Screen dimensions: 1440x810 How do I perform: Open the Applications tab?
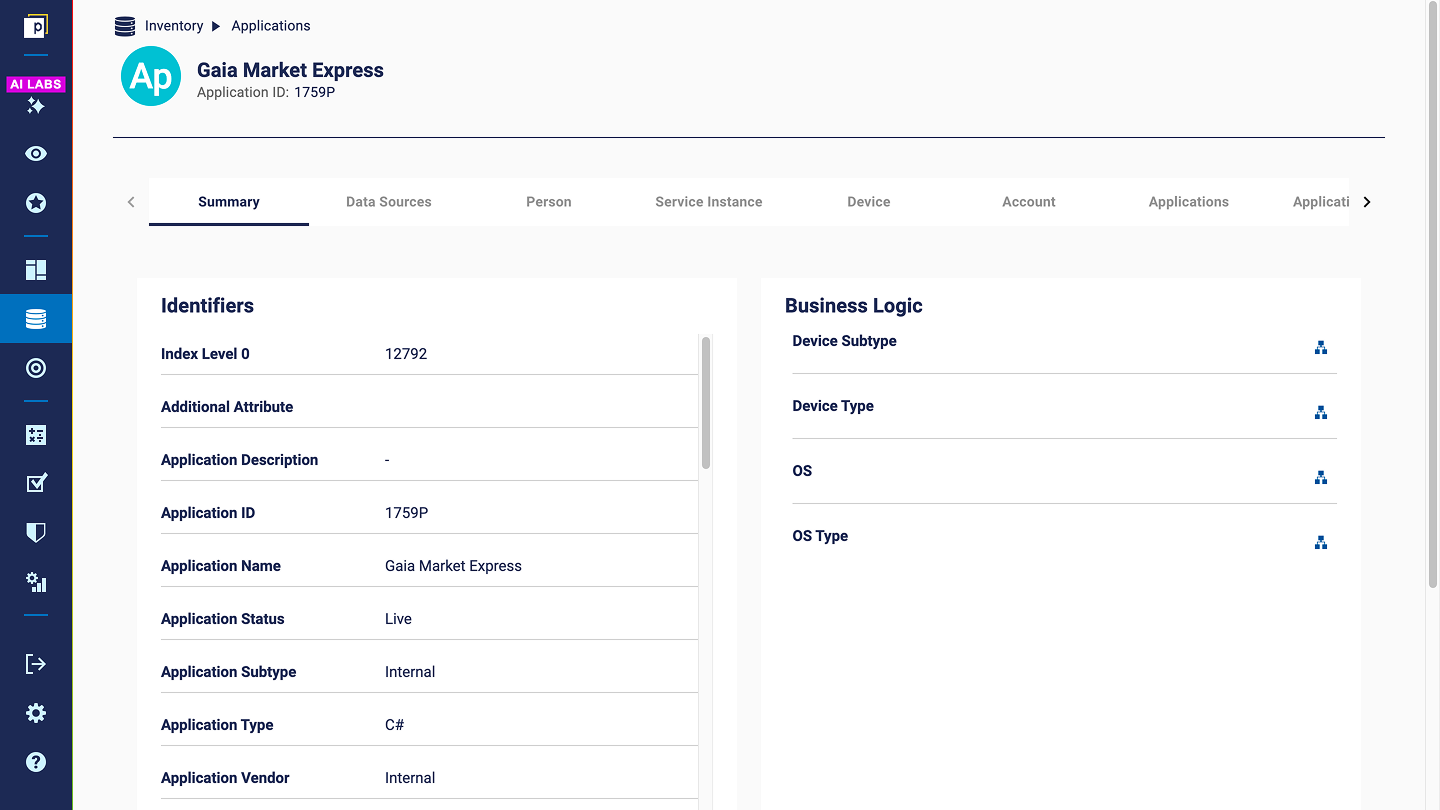[1189, 202]
